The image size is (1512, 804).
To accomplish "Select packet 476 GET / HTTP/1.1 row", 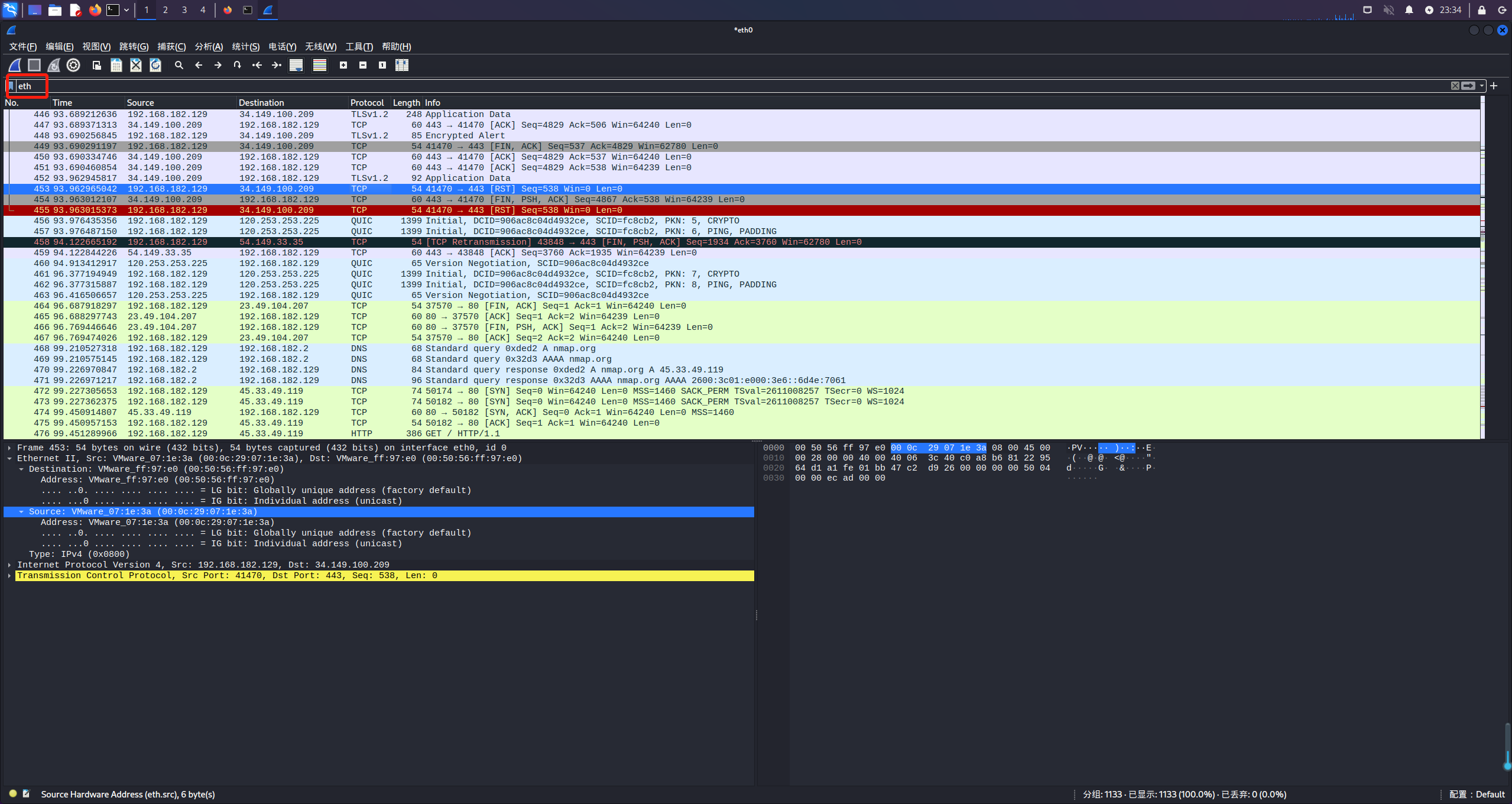I will click(x=742, y=434).
